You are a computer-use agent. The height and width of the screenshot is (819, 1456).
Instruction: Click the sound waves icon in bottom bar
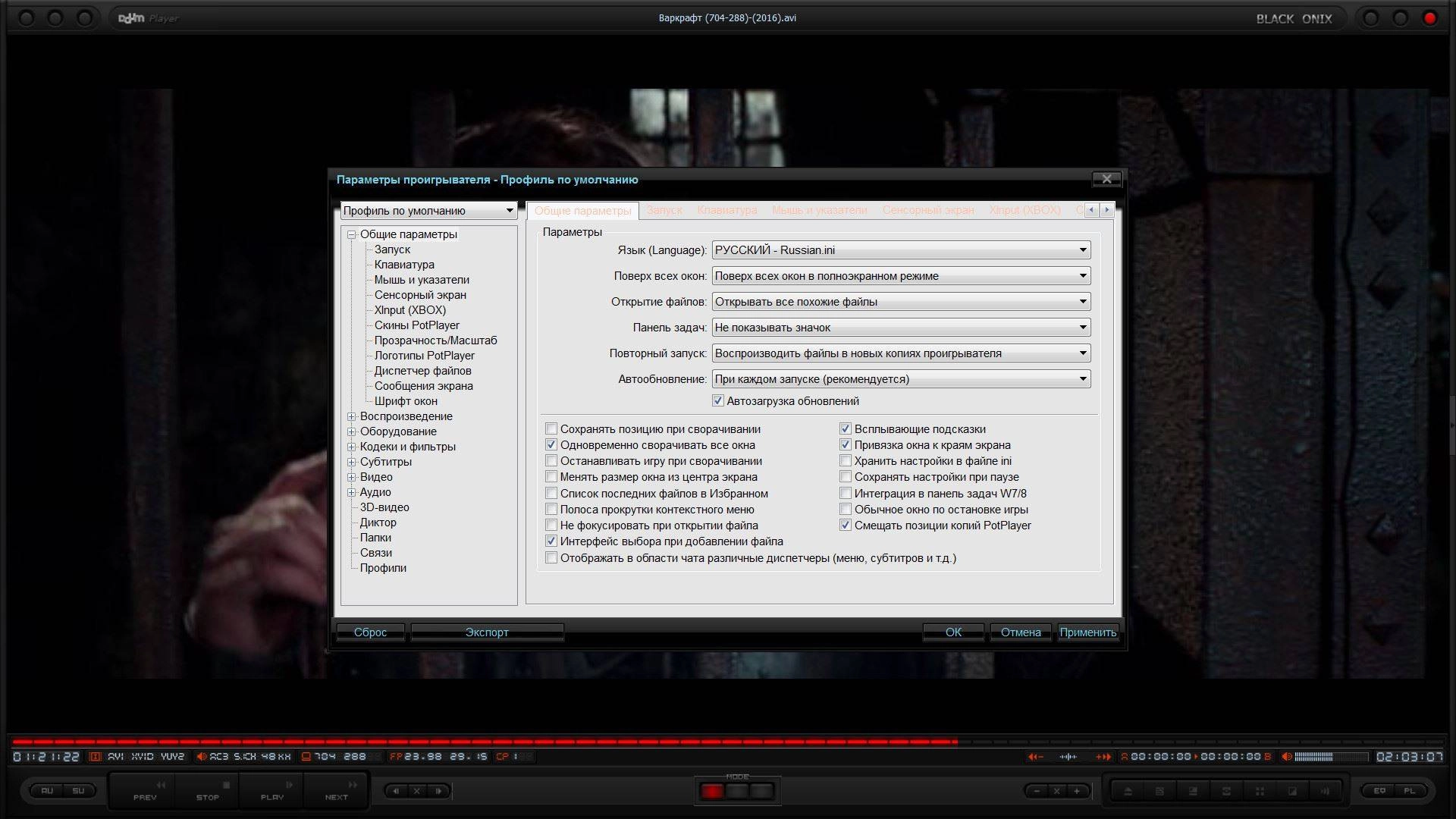(1326, 791)
